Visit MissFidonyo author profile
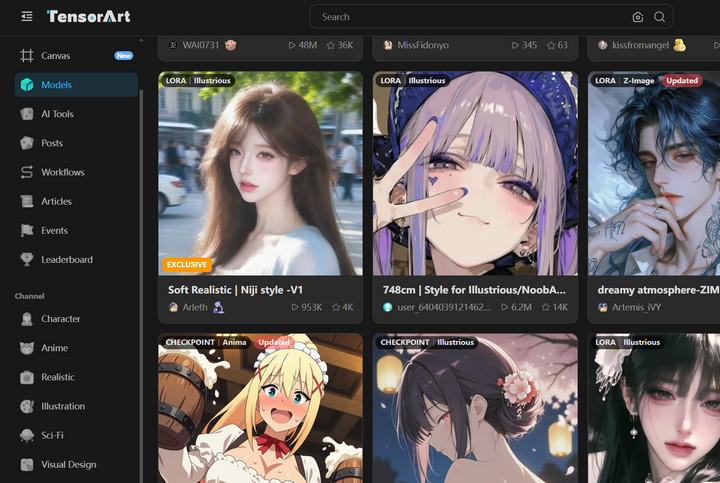 coord(423,45)
